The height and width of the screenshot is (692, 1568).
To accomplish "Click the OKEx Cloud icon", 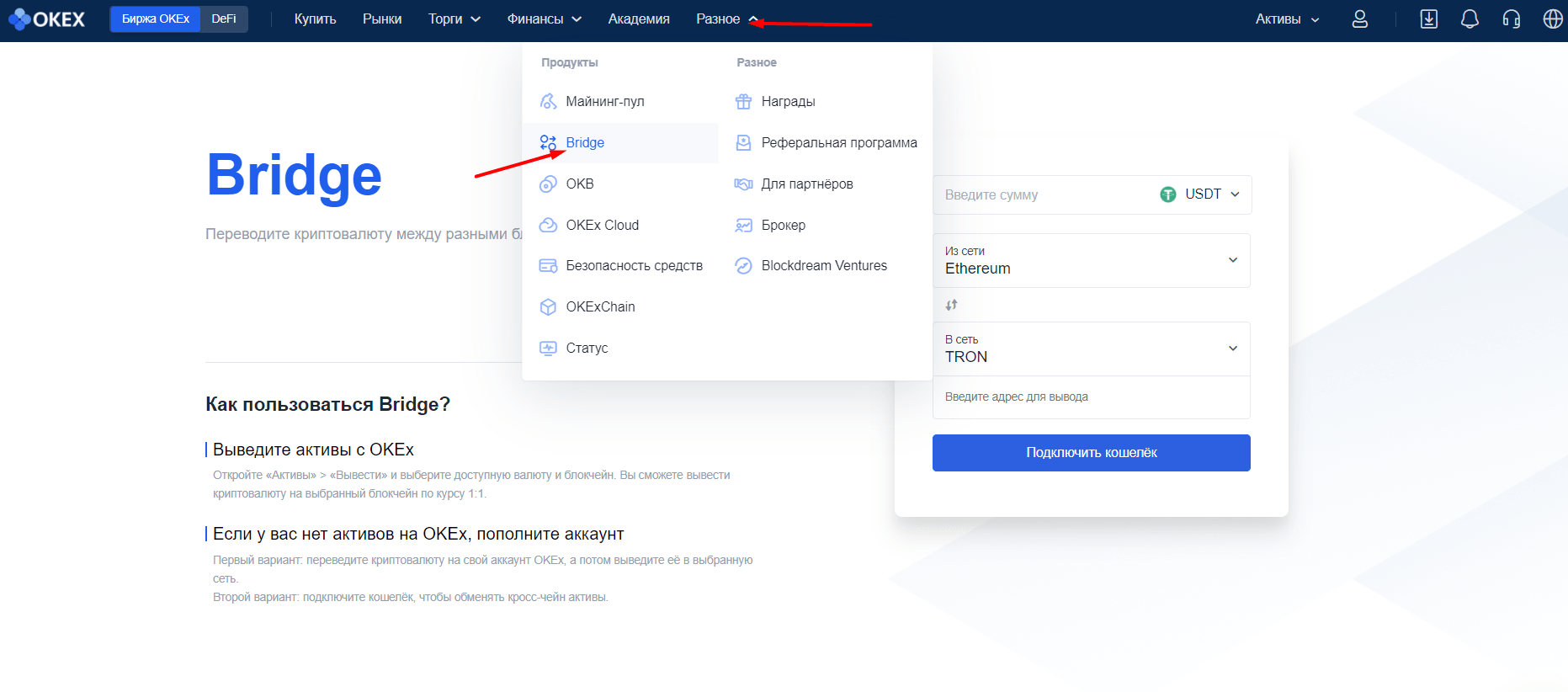I will click(548, 225).
